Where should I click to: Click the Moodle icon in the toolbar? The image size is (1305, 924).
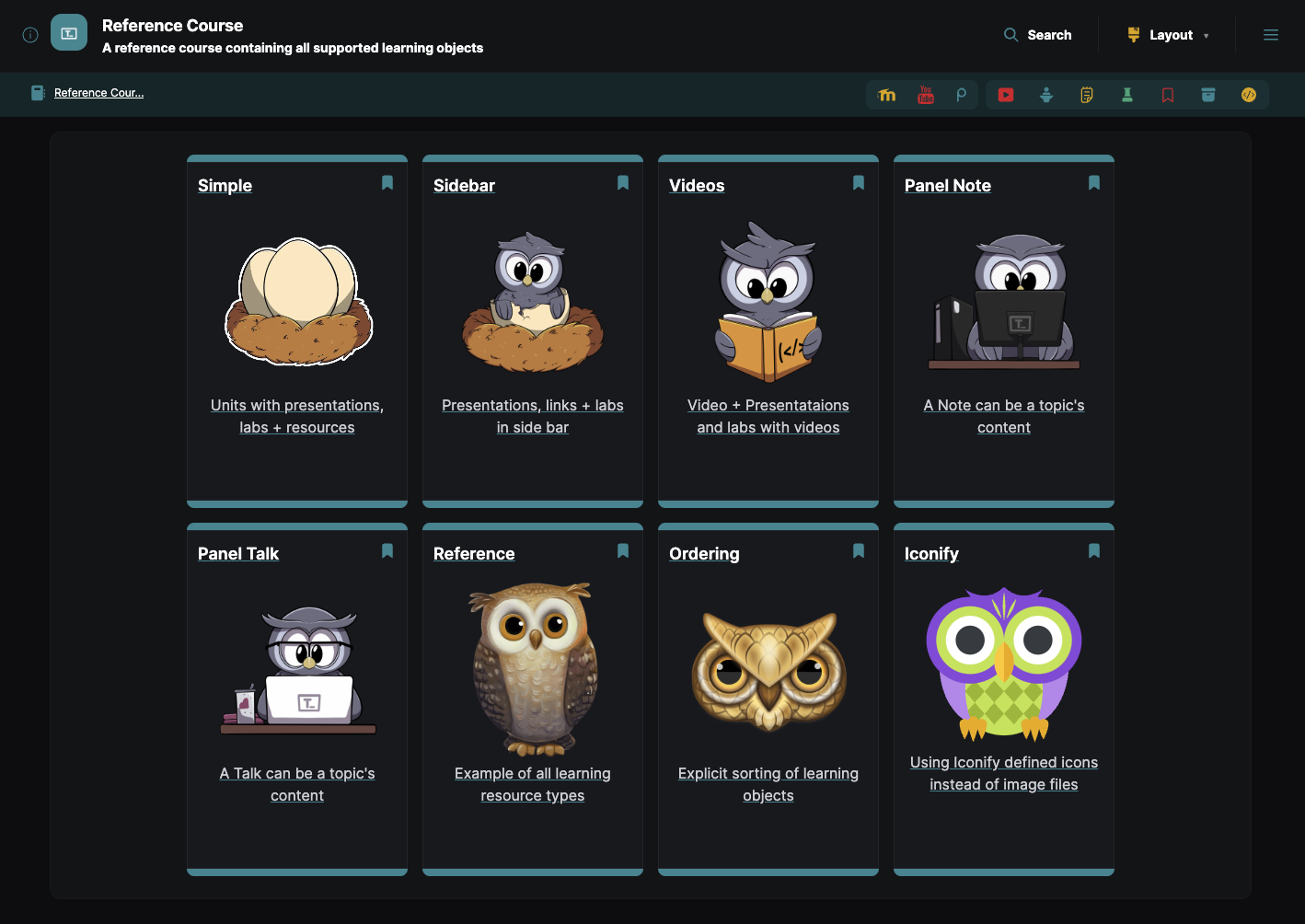click(x=887, y=94)
